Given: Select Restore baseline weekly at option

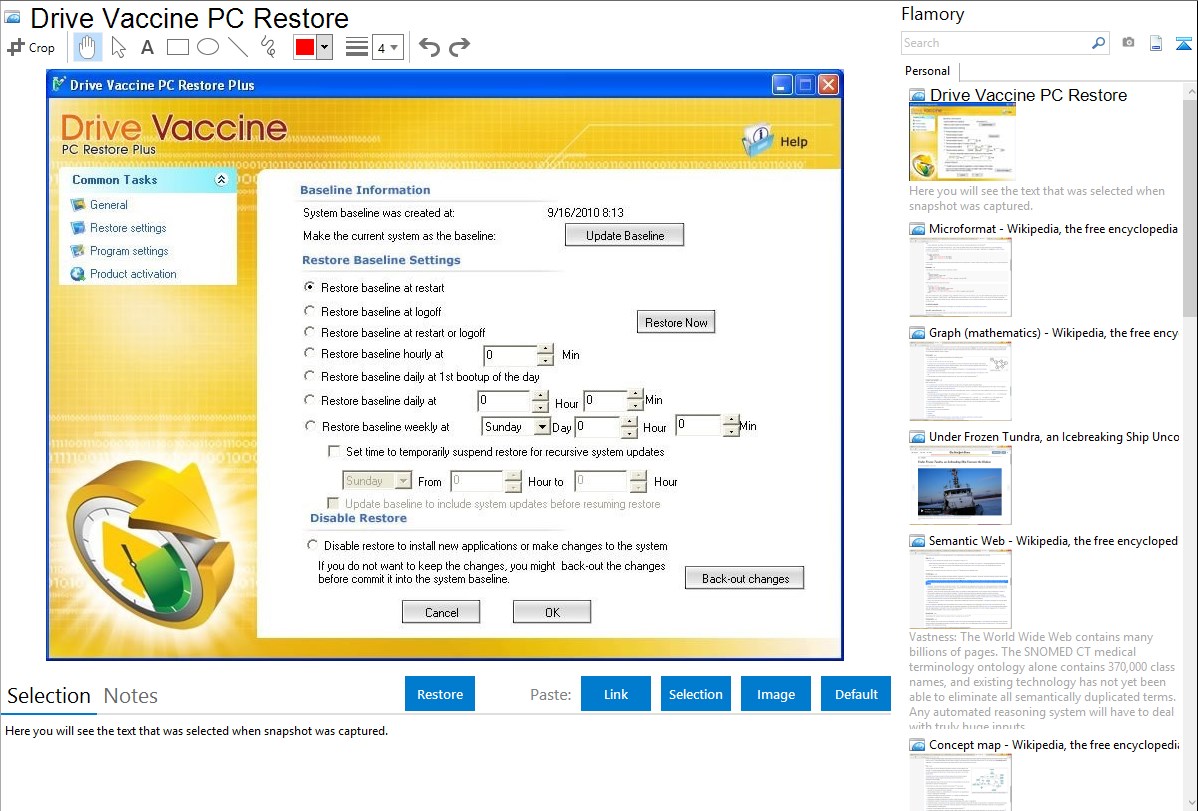Looking at the screenshot, I should pyautogui.click(x=309, y=426).
